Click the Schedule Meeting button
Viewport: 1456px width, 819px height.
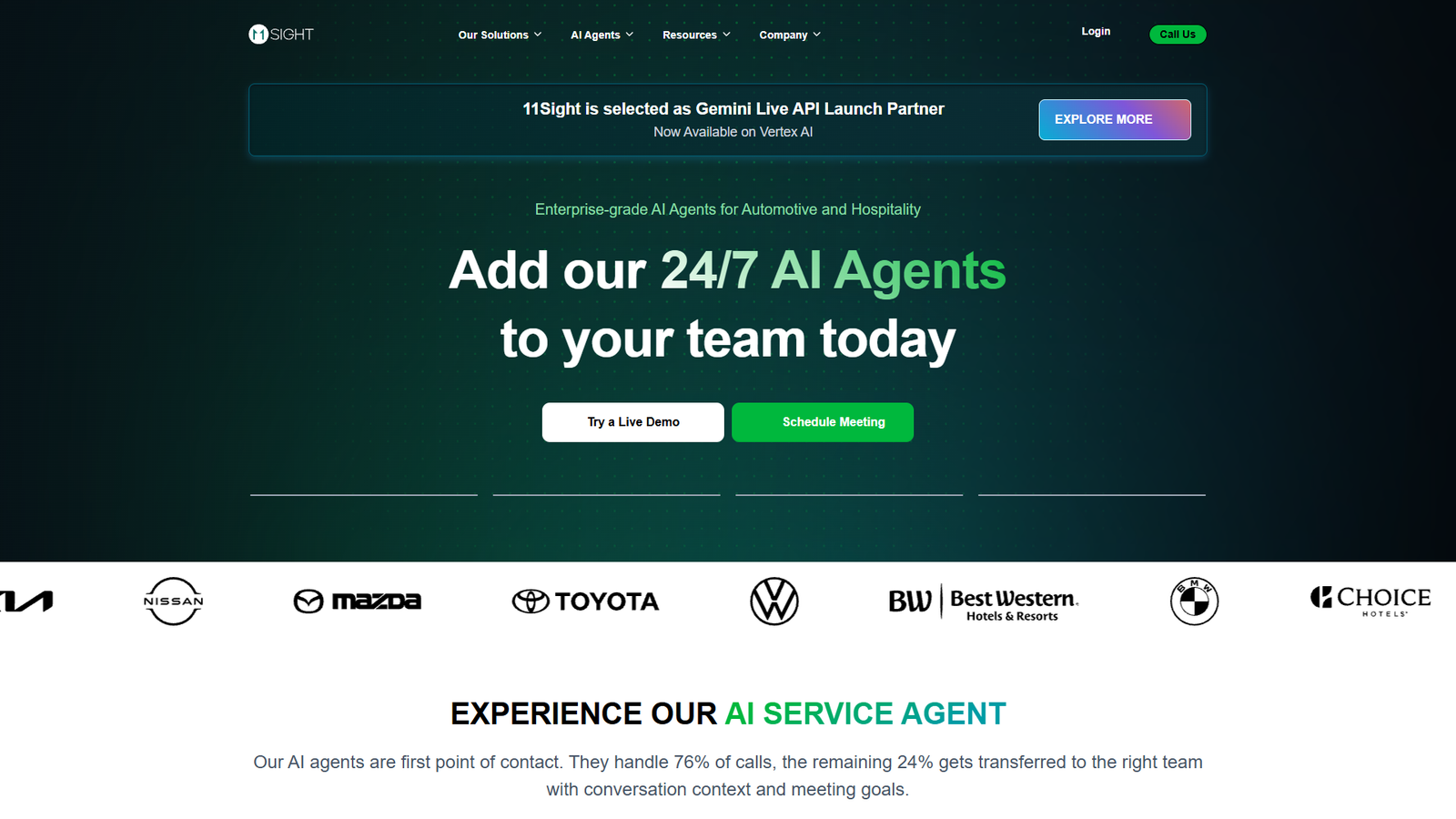823,422
